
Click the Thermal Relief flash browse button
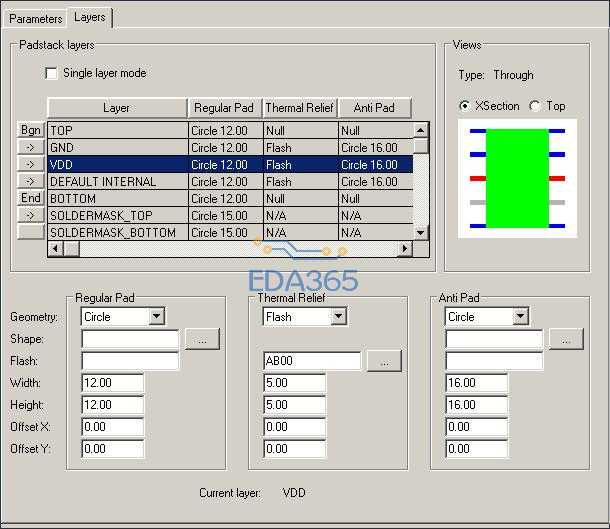pyautogui.click(x=384, y=361)
